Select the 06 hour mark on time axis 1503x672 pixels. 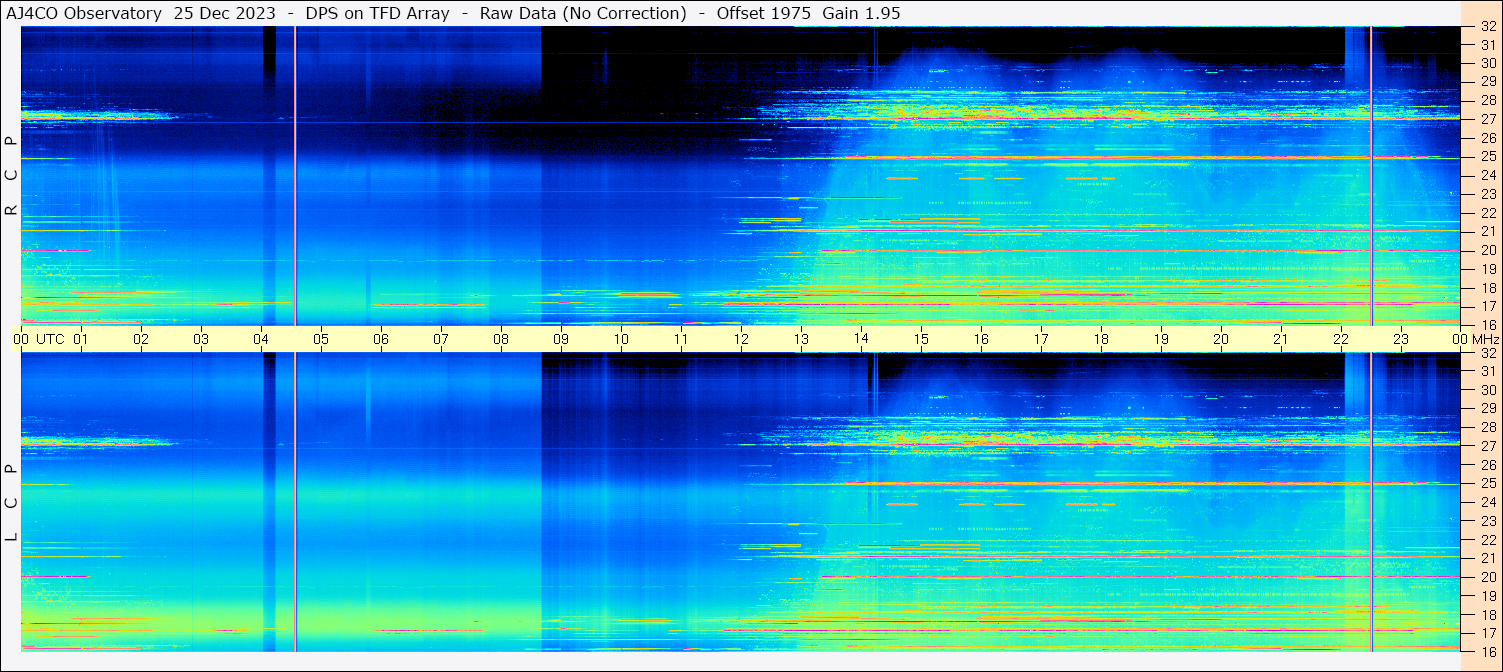click(381, 339)
